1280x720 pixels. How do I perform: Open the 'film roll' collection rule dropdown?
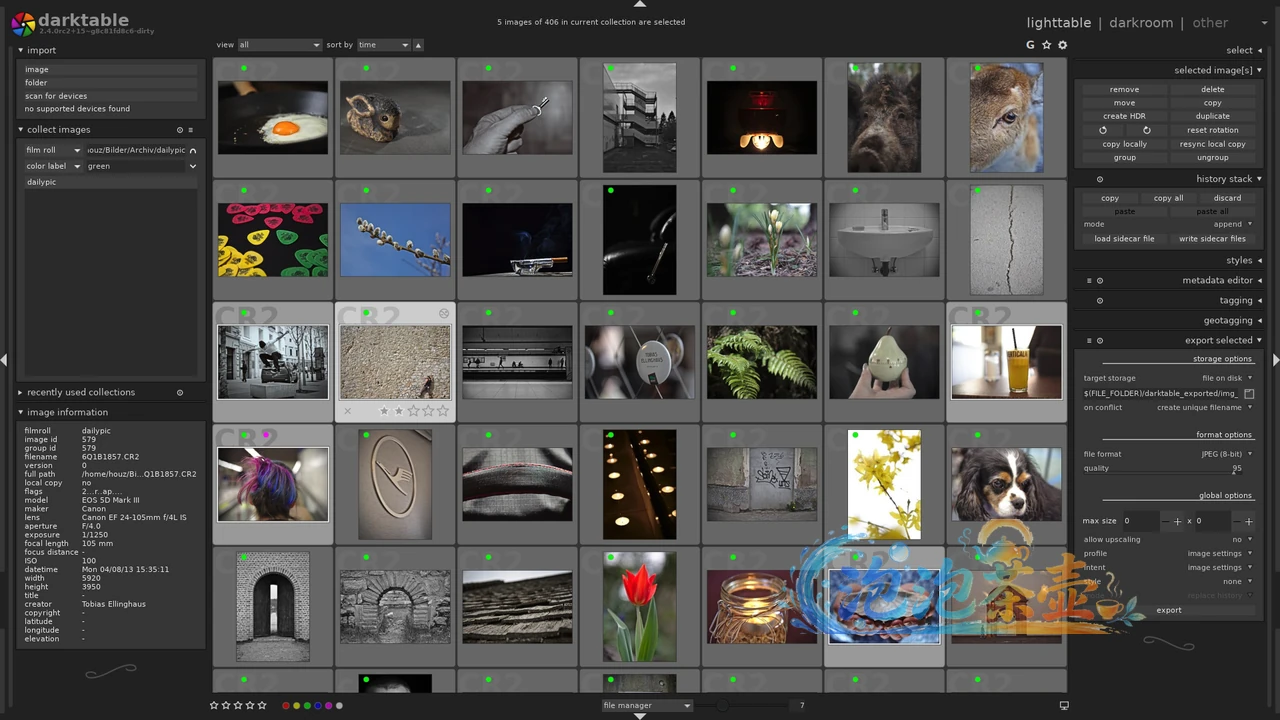(53, 150)
